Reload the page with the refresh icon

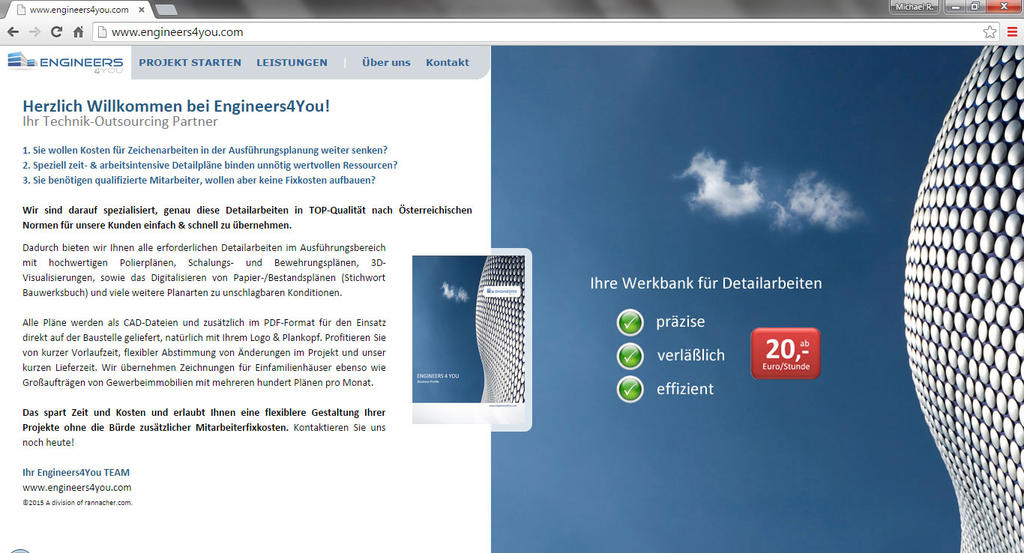point(57,32)
